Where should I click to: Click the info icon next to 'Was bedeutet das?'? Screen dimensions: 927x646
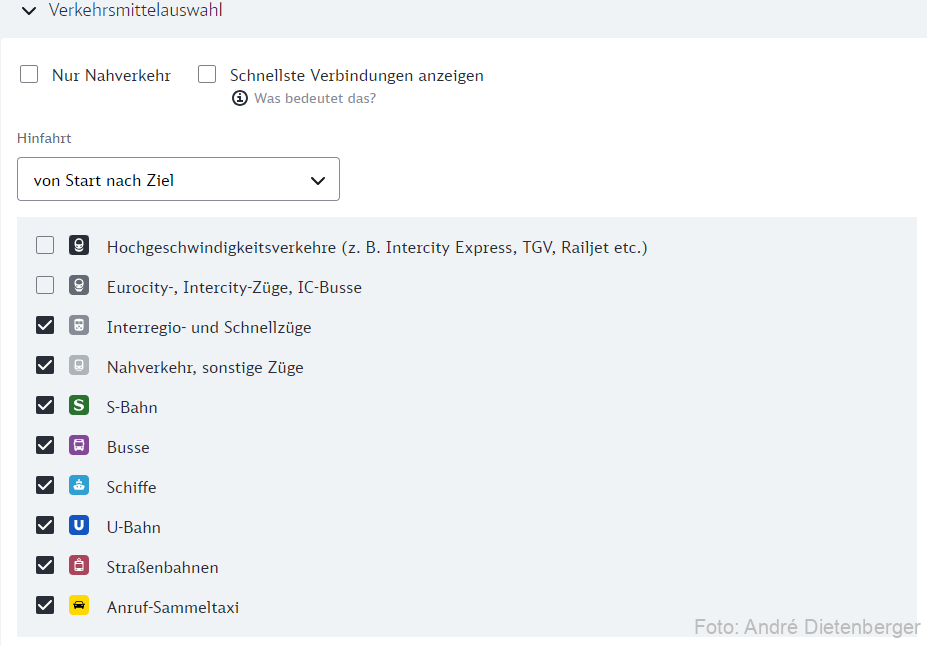(239, 98)
